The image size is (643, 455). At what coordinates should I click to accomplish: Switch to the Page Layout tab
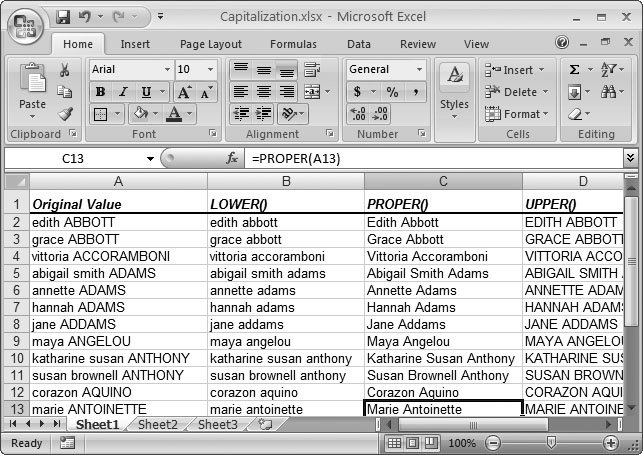(211, 44)
